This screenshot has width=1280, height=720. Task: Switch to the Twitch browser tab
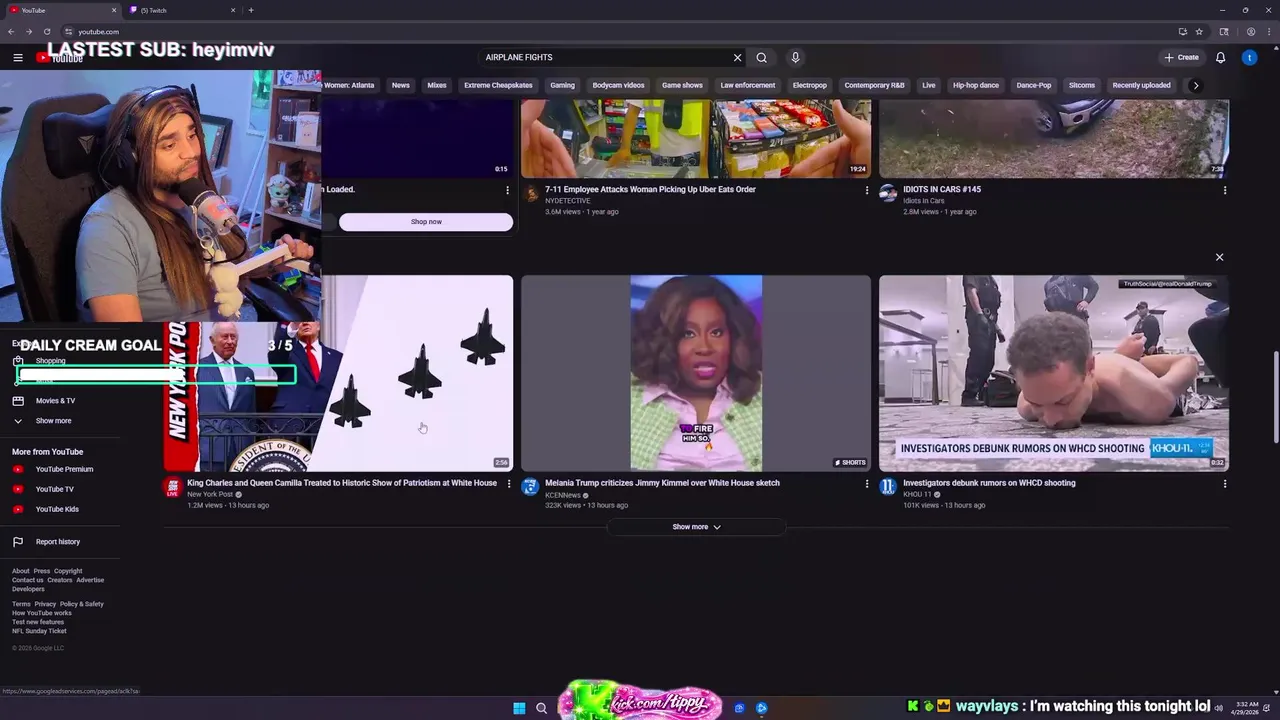pos(182,10)
